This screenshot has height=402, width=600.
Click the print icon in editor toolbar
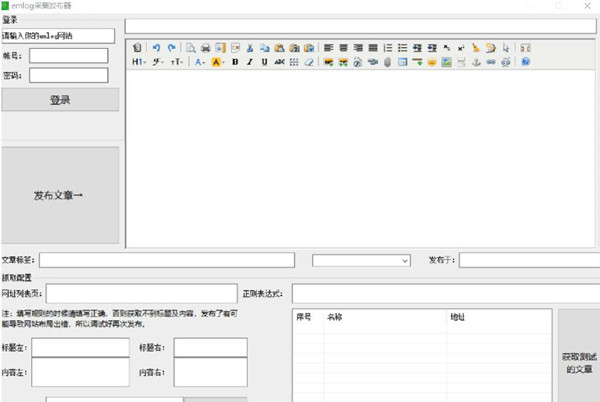[x=205, y=47]
